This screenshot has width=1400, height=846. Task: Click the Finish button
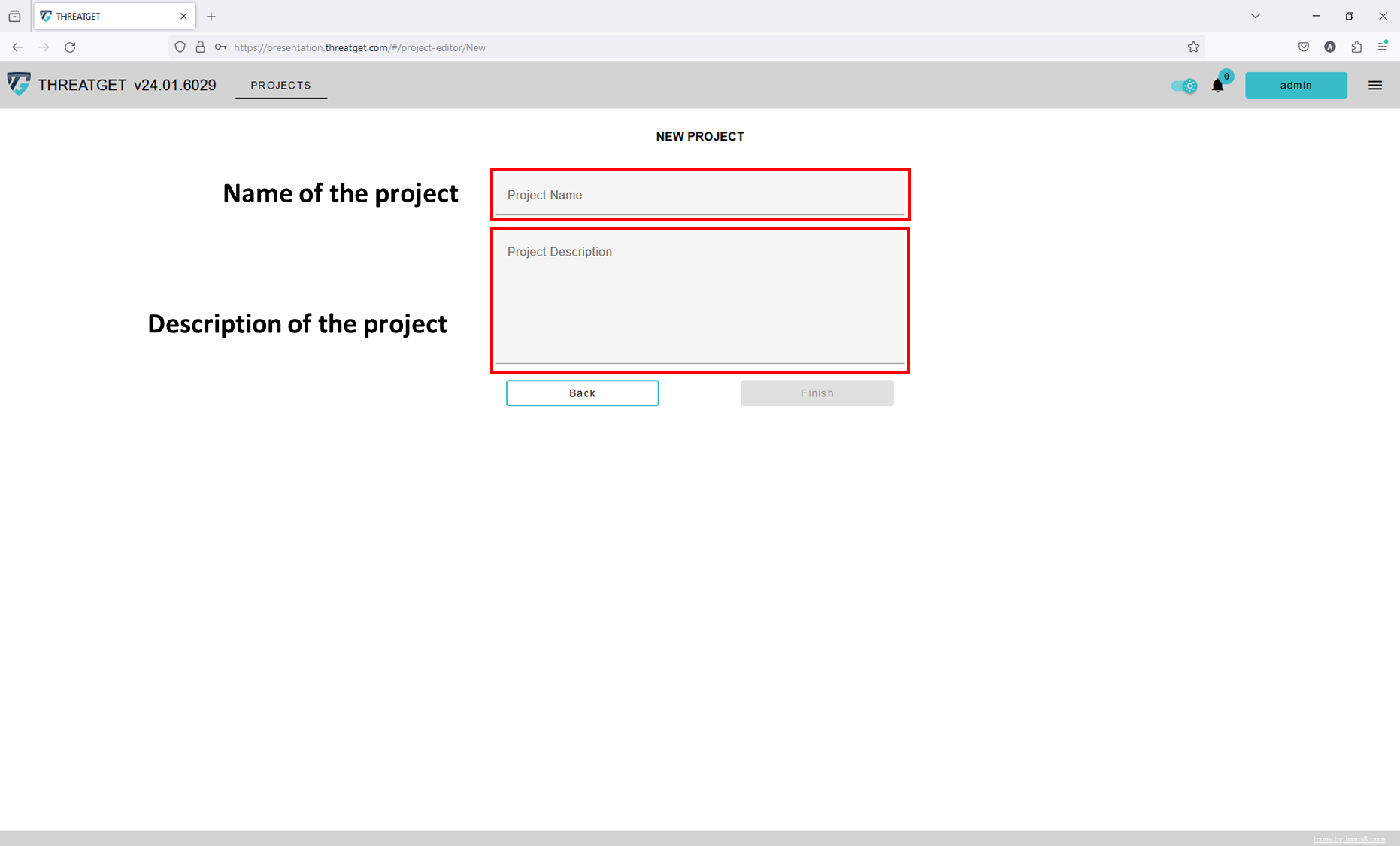point(817,393)
